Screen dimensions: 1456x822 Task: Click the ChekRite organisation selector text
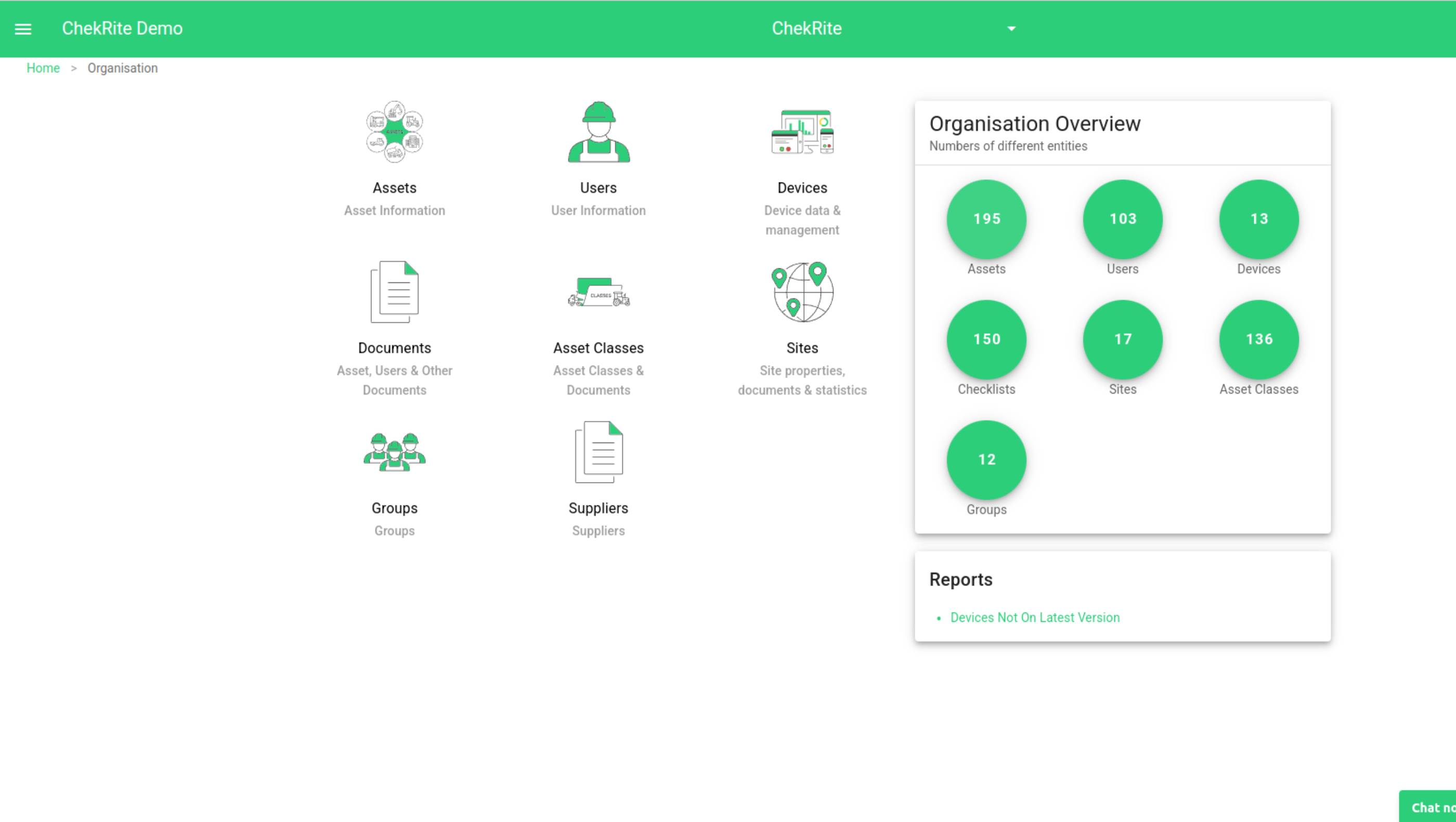click(807, 29)
